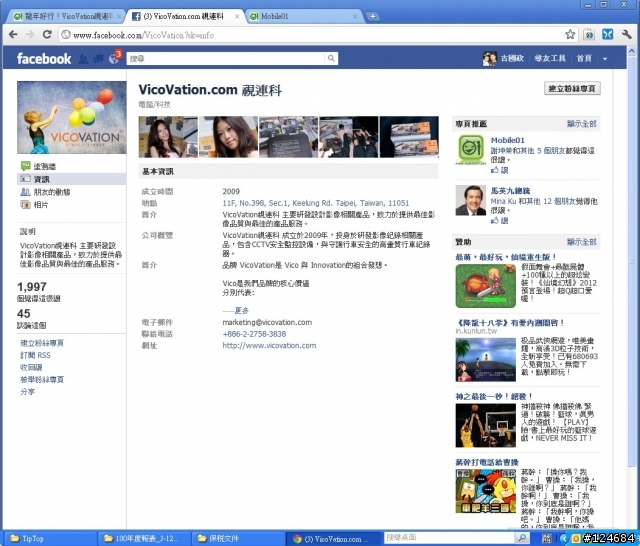640x546 pixels.
Task: Open Facebook friend requests icon
Action: pos(83,59)
